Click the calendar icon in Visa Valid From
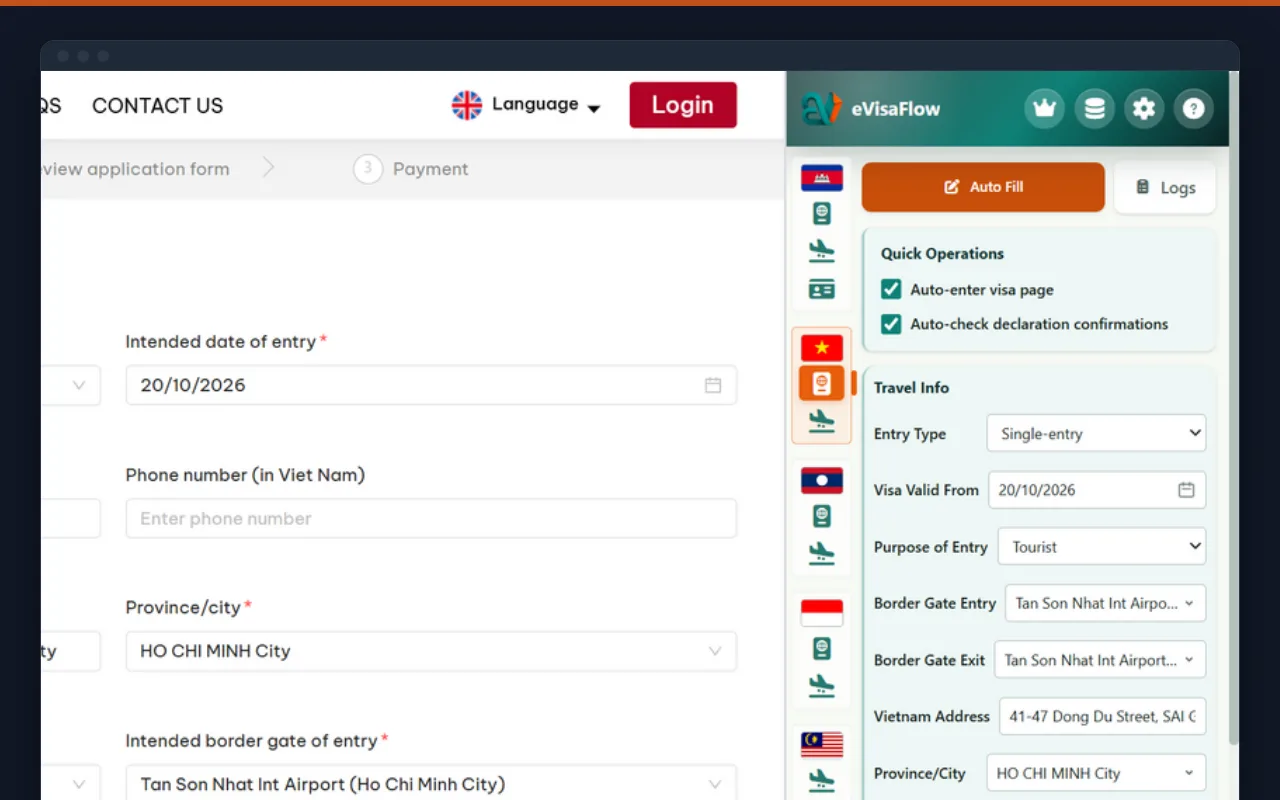 [1186, 490]
